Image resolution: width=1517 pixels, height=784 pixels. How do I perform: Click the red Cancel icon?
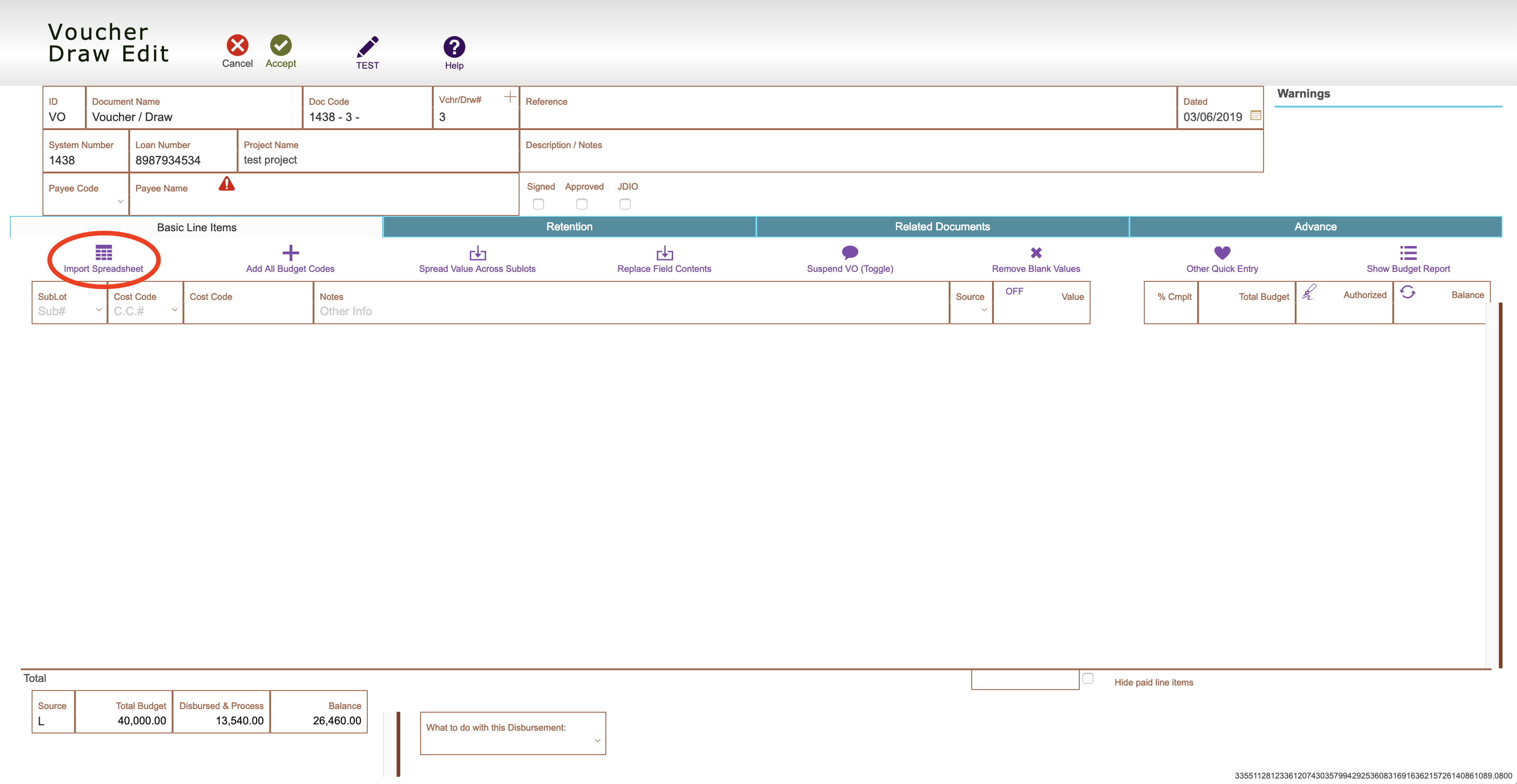[x=237, y=45]
